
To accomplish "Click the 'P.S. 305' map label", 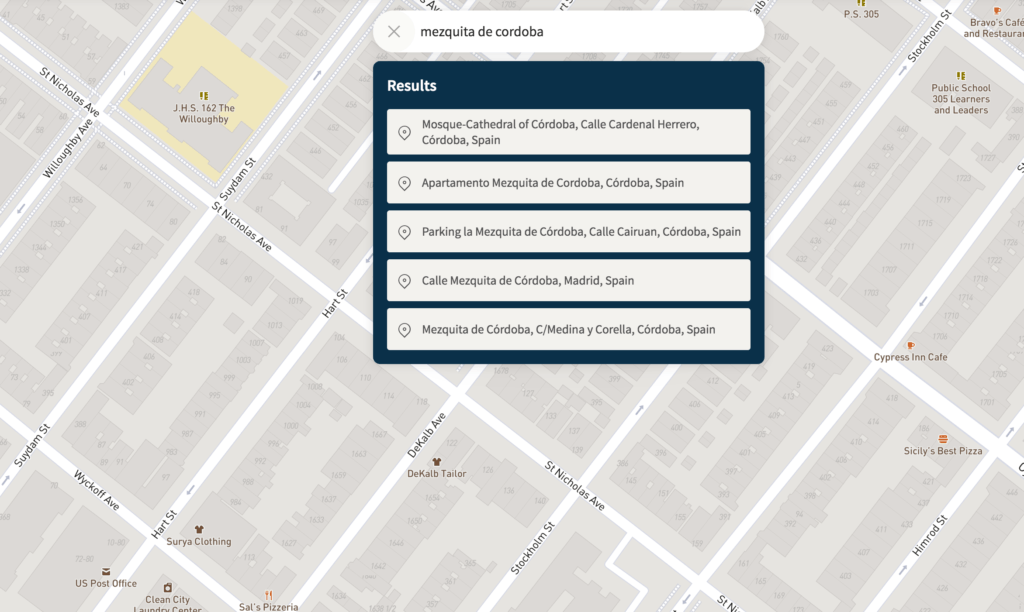I will (861, 14).
